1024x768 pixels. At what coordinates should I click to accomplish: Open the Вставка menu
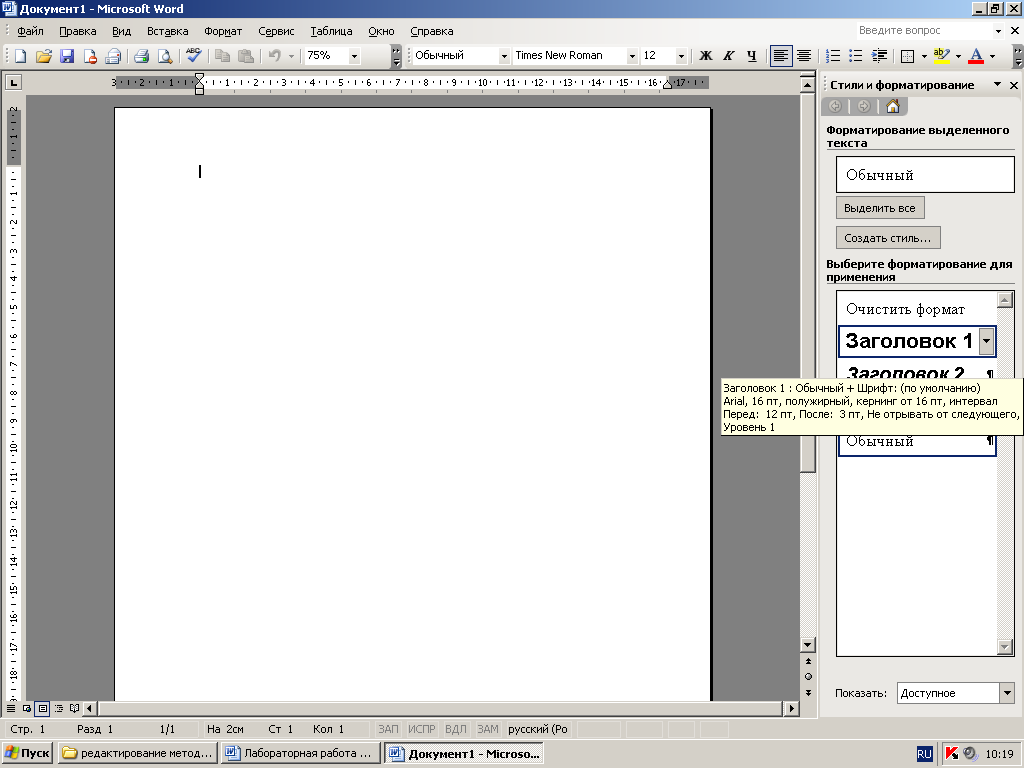pos(167,31)
